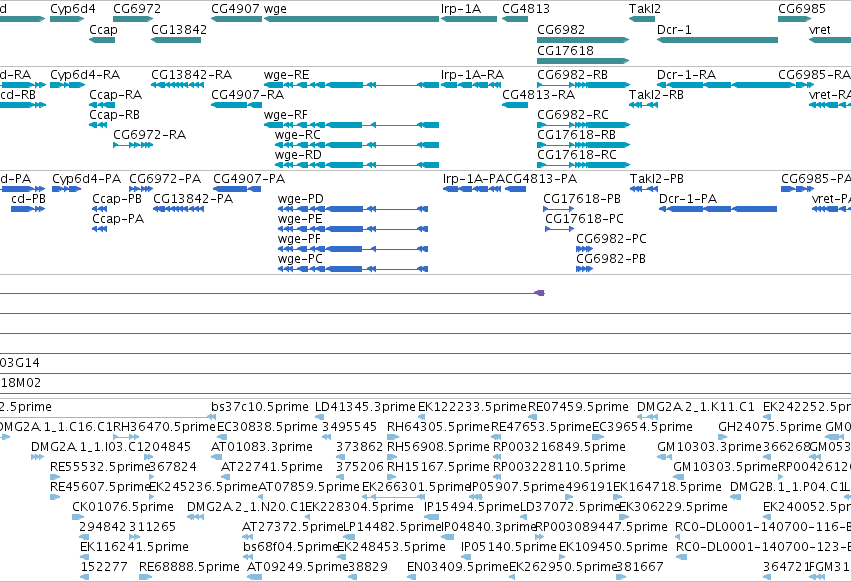Select the Takl2-RB transcript label

pyautogui.click(x=656, y=94)
